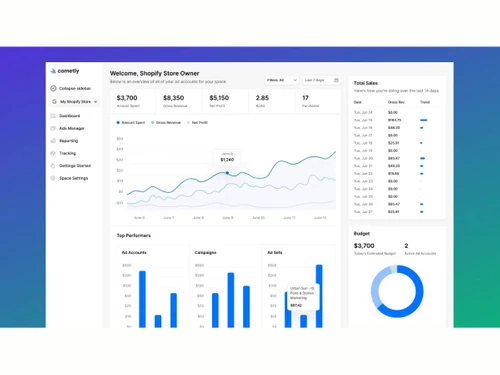The width and height of the screenshot is (500, 375).
Task: Click the trend bar in $184.75 row
Action: (424, 120)
